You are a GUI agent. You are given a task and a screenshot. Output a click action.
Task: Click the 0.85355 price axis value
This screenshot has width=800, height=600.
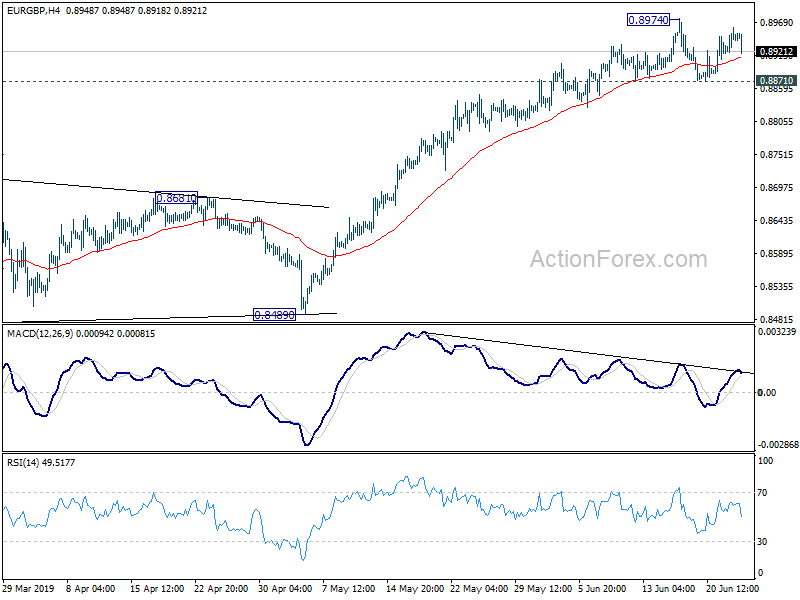(x=777, y=287)
